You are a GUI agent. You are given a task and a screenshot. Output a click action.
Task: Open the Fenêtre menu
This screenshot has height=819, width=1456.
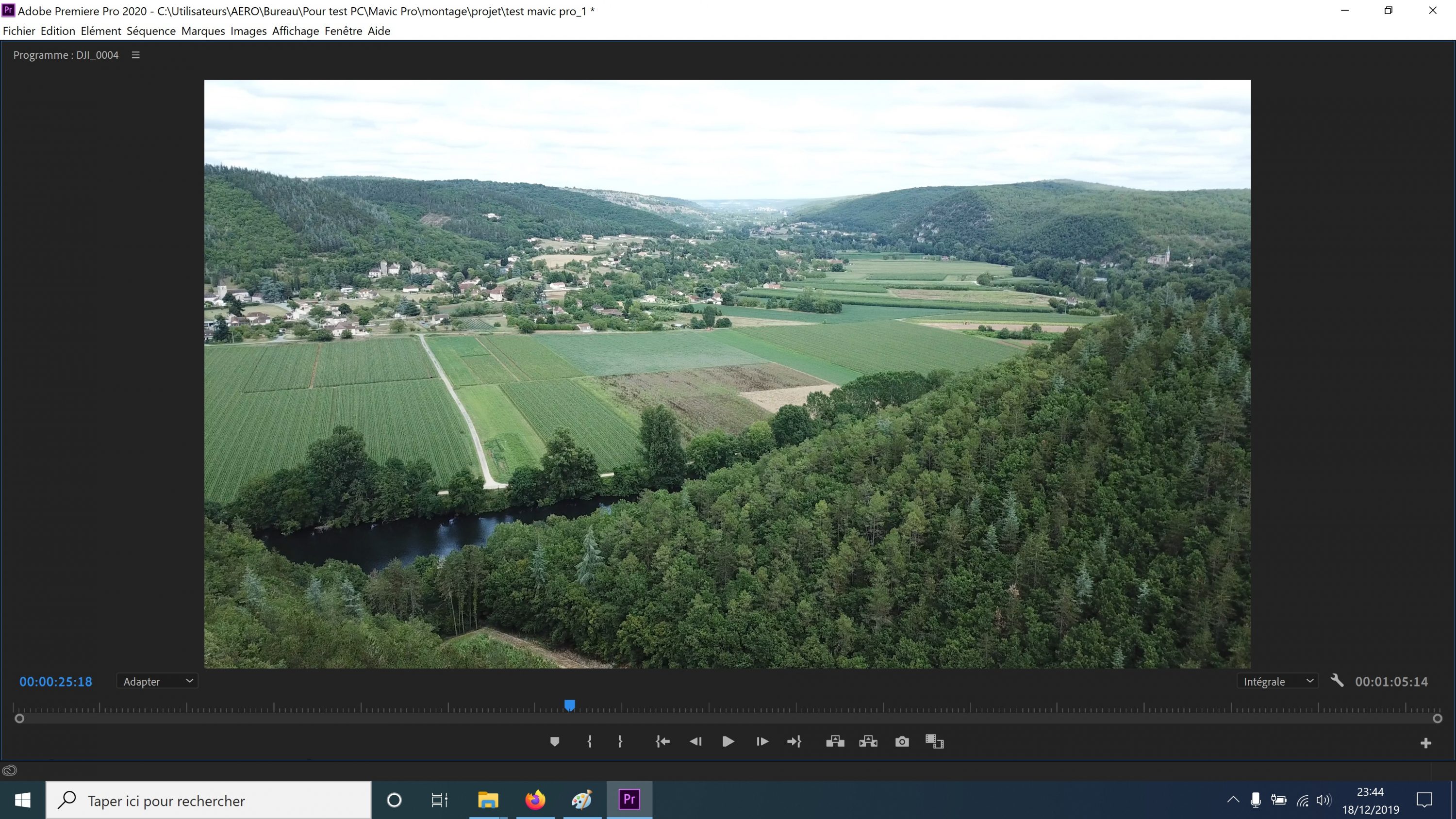(x=343, y=31)
